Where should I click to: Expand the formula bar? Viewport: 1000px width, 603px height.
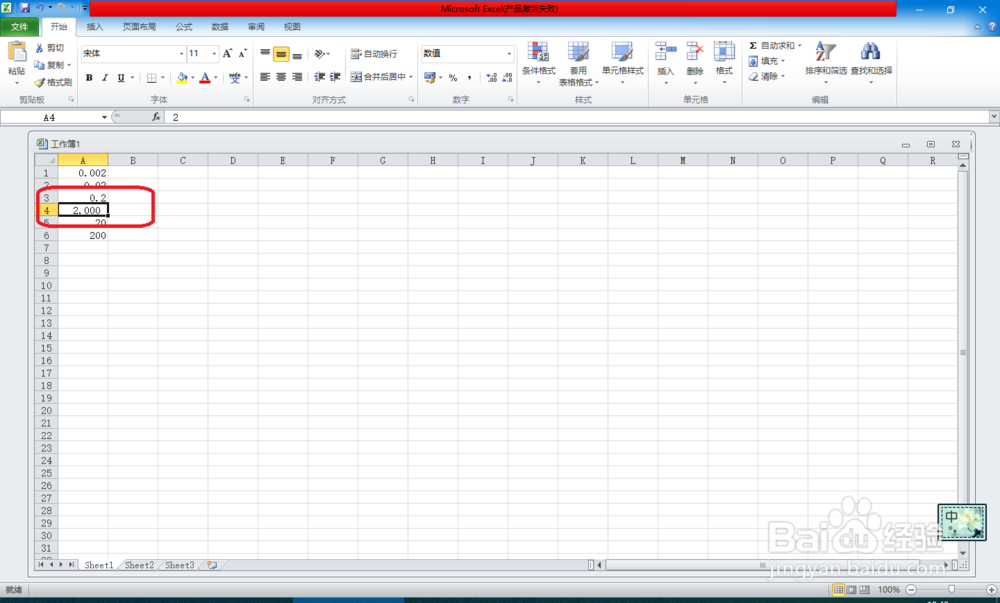point(994,116)
